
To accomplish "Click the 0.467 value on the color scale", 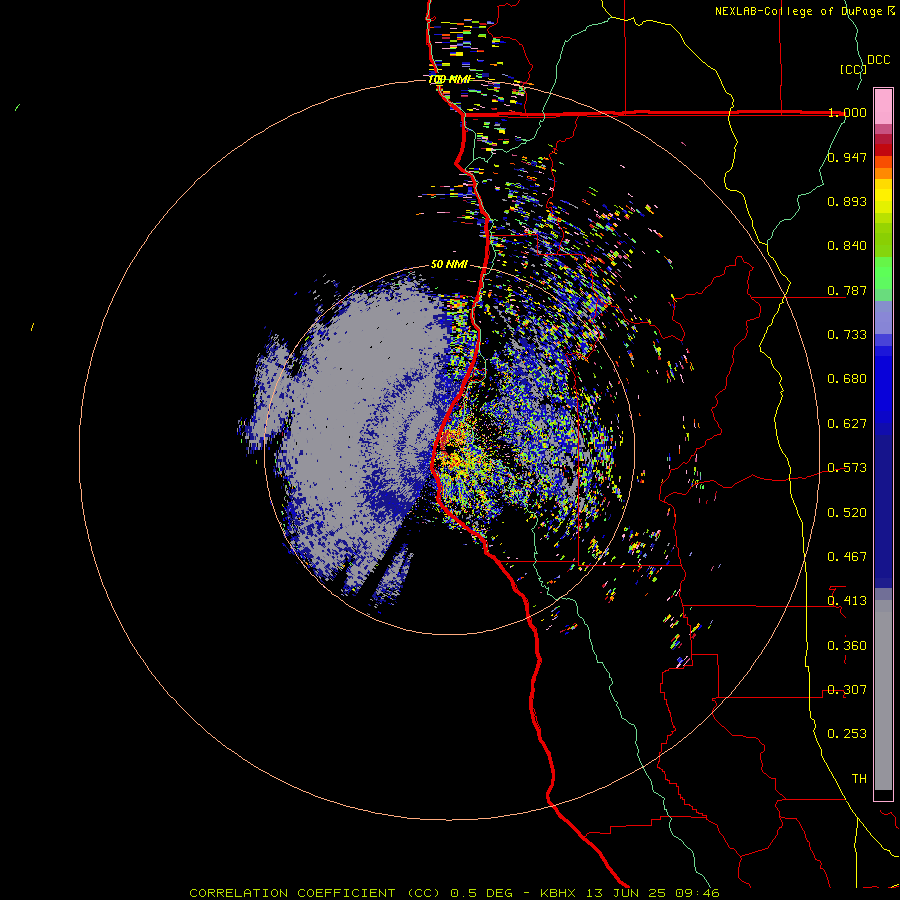I will coord(847,557).
